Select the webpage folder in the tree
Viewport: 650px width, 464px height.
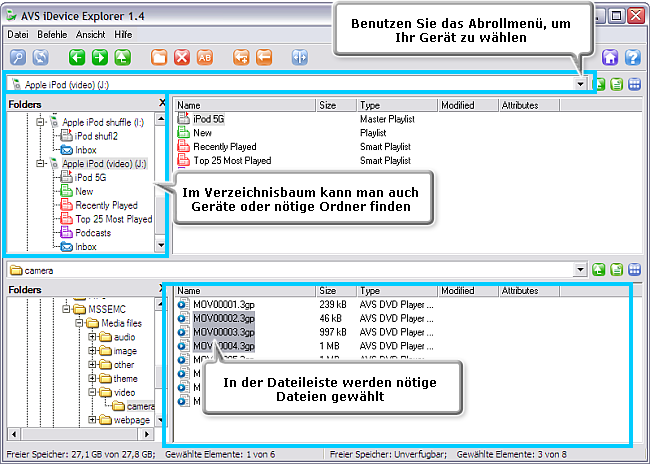[131, 420]
